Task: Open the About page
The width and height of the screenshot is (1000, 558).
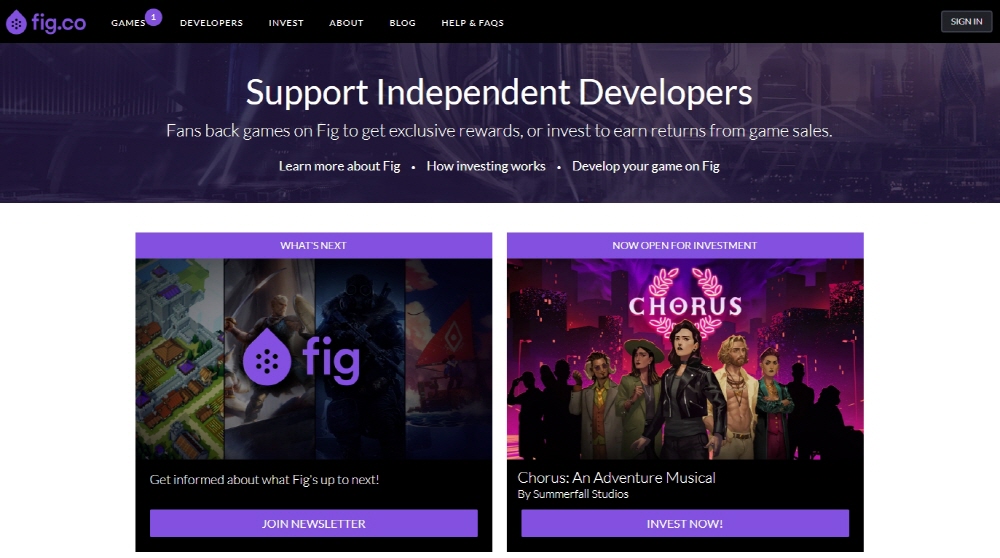Action: click(x=346, y=23)
